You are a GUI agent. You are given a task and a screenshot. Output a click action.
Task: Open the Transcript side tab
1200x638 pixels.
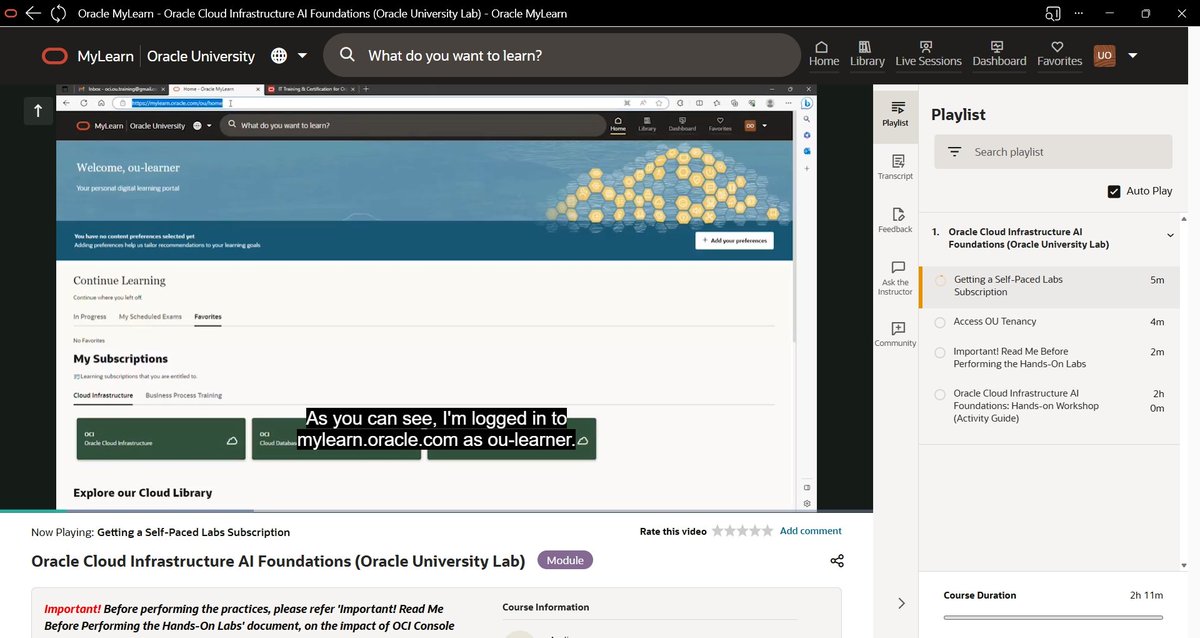[x=895, y=167]
